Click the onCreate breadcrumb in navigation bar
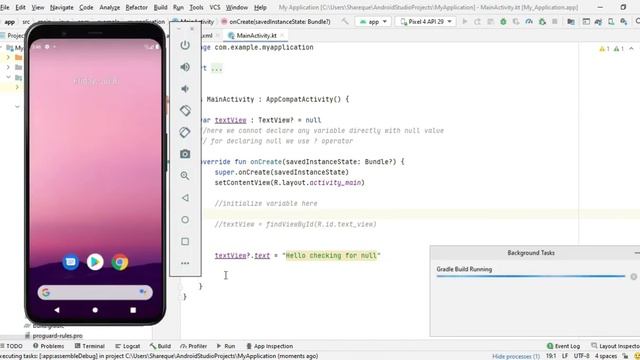This screenshot has width=640, height=360. pos(276,22)
